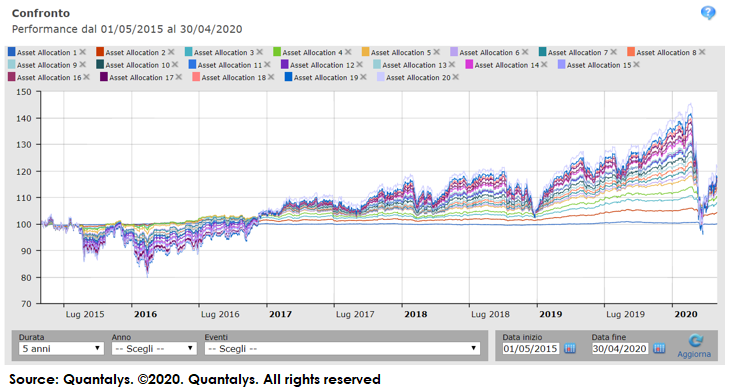This screenshot has width=730, height=392.
Task: Click the Asset Allocation 3 legend label
Action: point(224,53)
